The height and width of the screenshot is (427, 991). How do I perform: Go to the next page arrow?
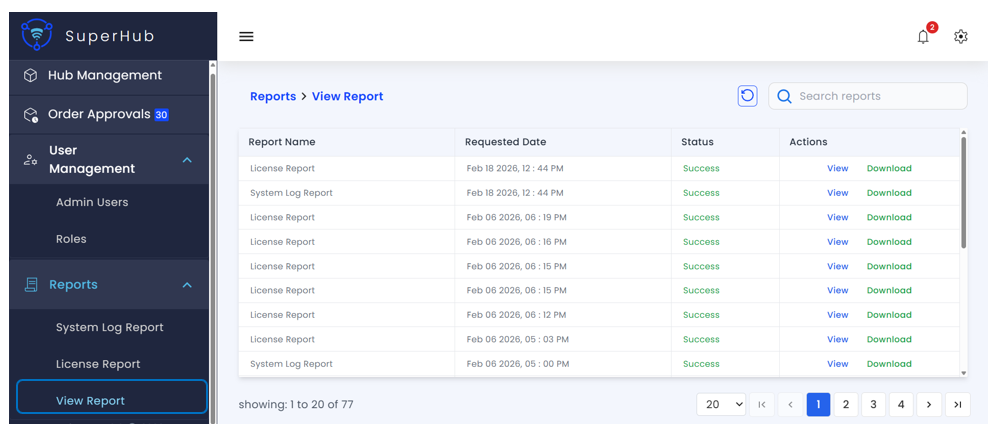coord(929,404)
